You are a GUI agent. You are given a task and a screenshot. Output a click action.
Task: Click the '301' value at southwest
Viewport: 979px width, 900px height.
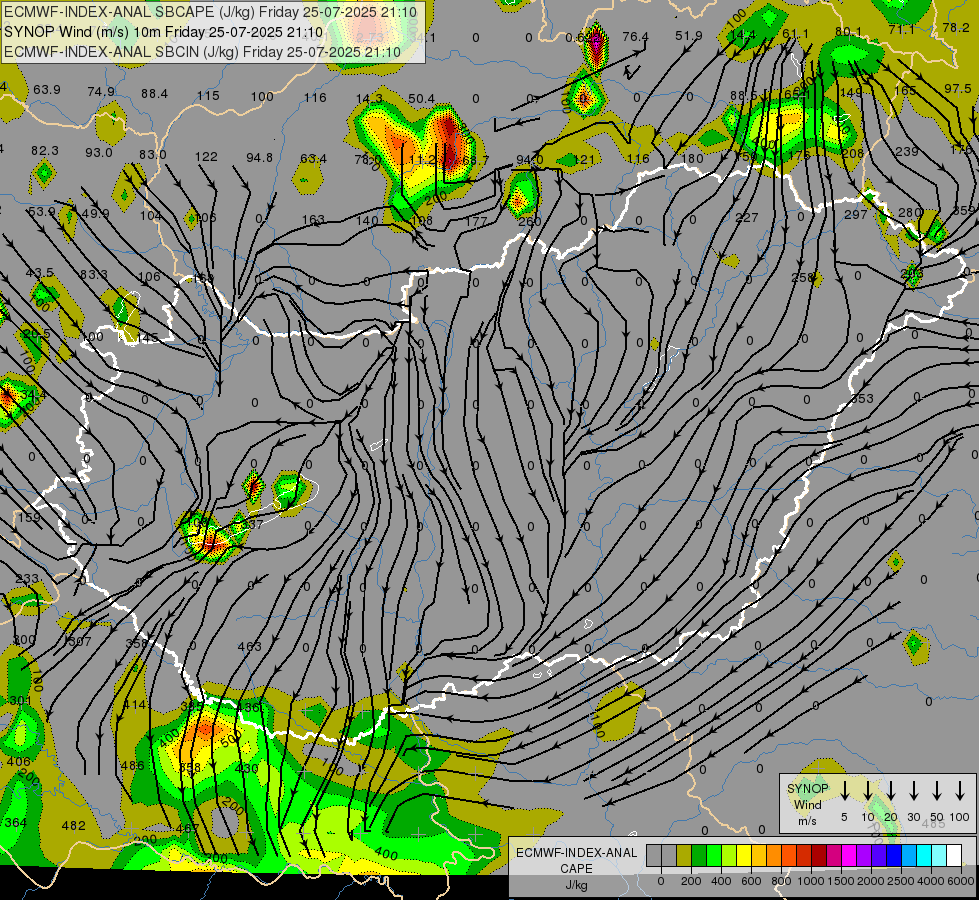point(21,700)
